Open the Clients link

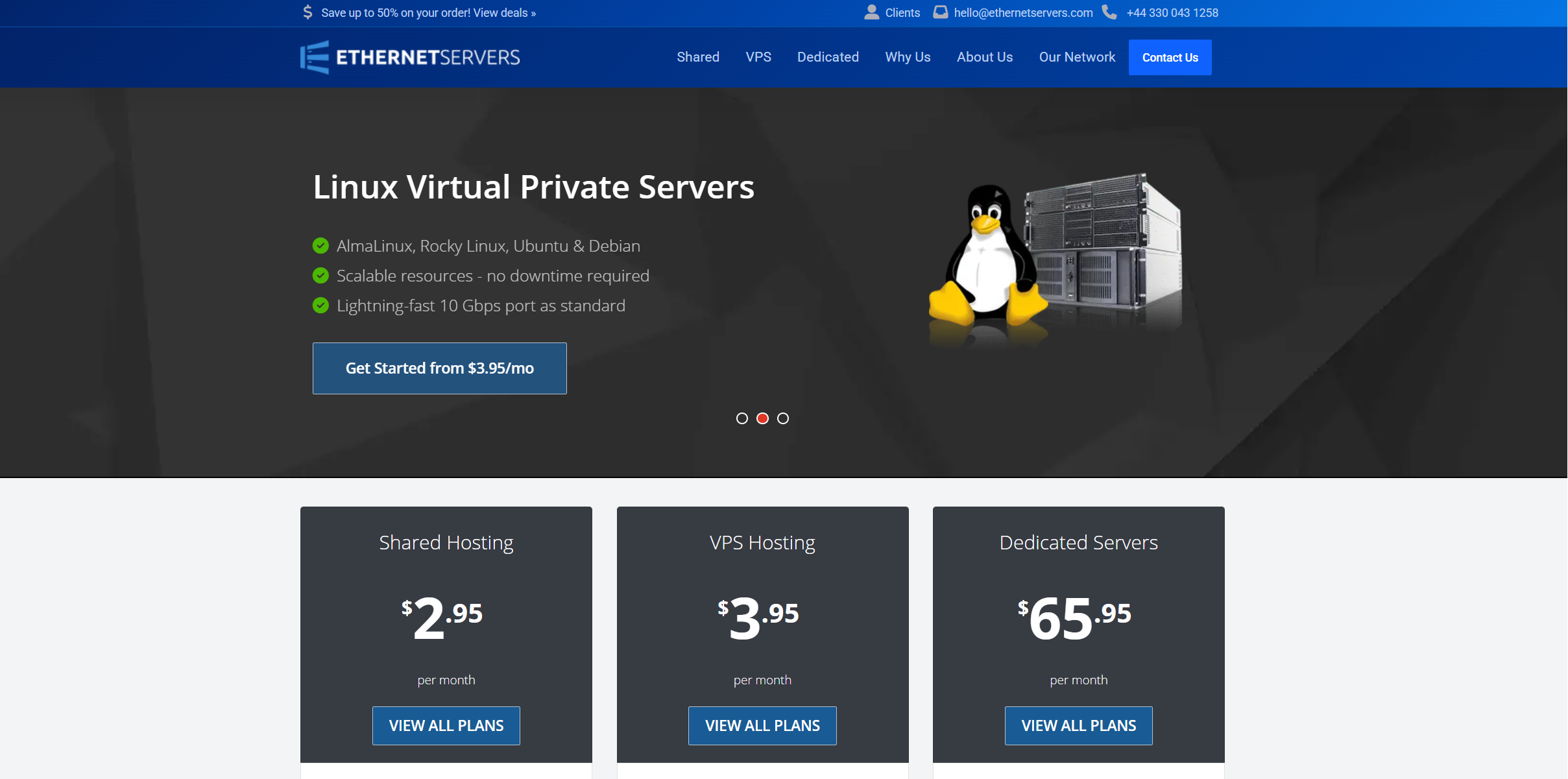coord(902,13)
